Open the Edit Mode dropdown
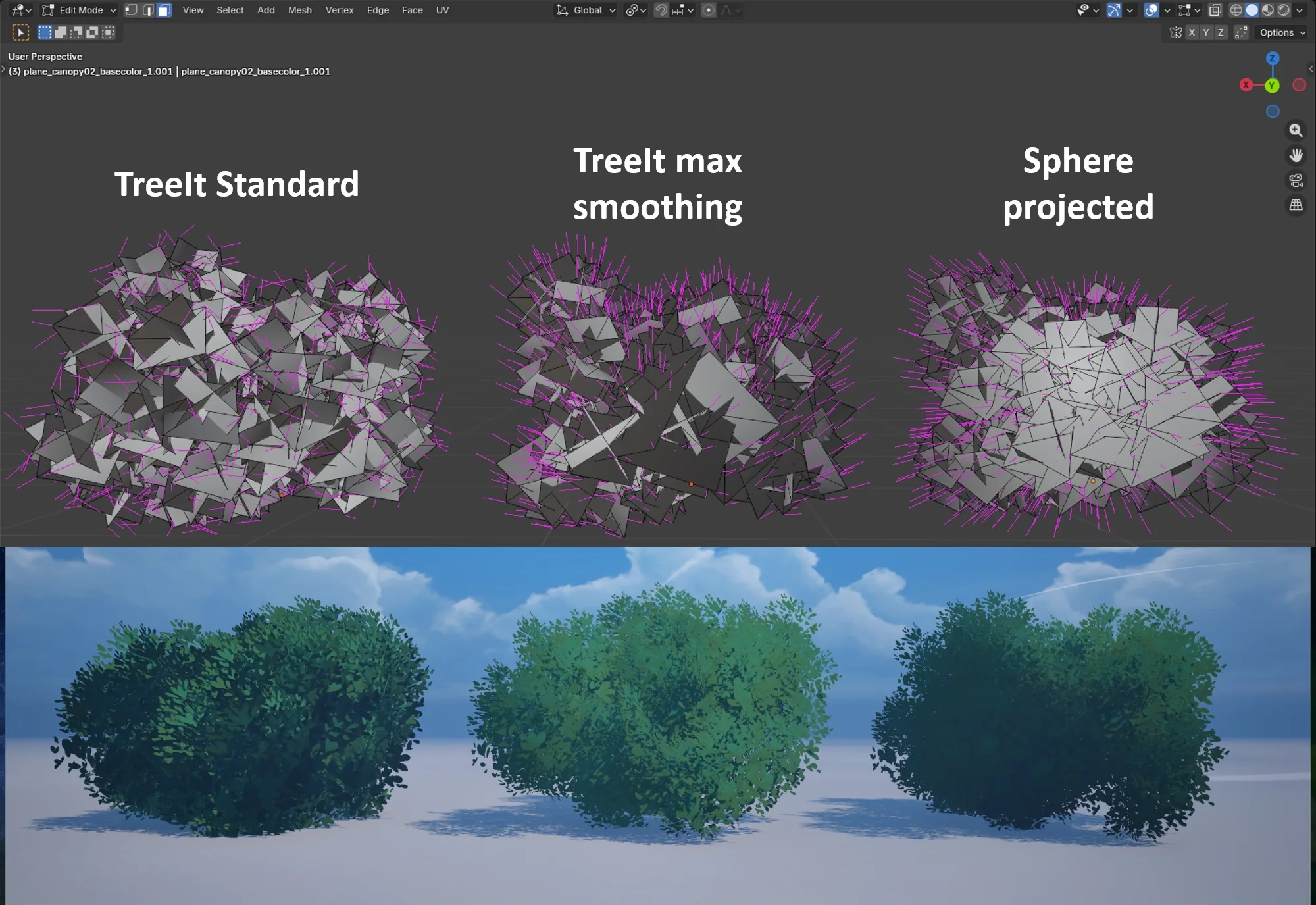Screen dimensions: 1316x905 click(x=79, y=10)
